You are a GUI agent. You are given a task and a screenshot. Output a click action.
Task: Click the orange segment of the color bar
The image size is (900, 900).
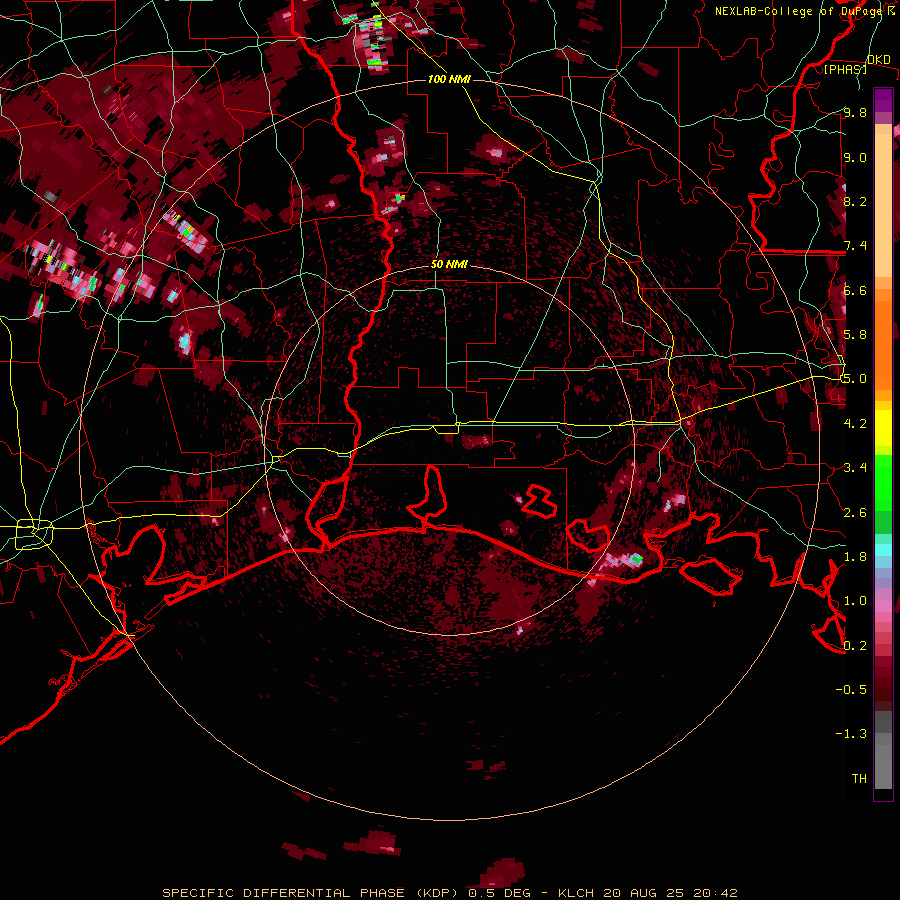pyautogui.click(x=883, y=344)
